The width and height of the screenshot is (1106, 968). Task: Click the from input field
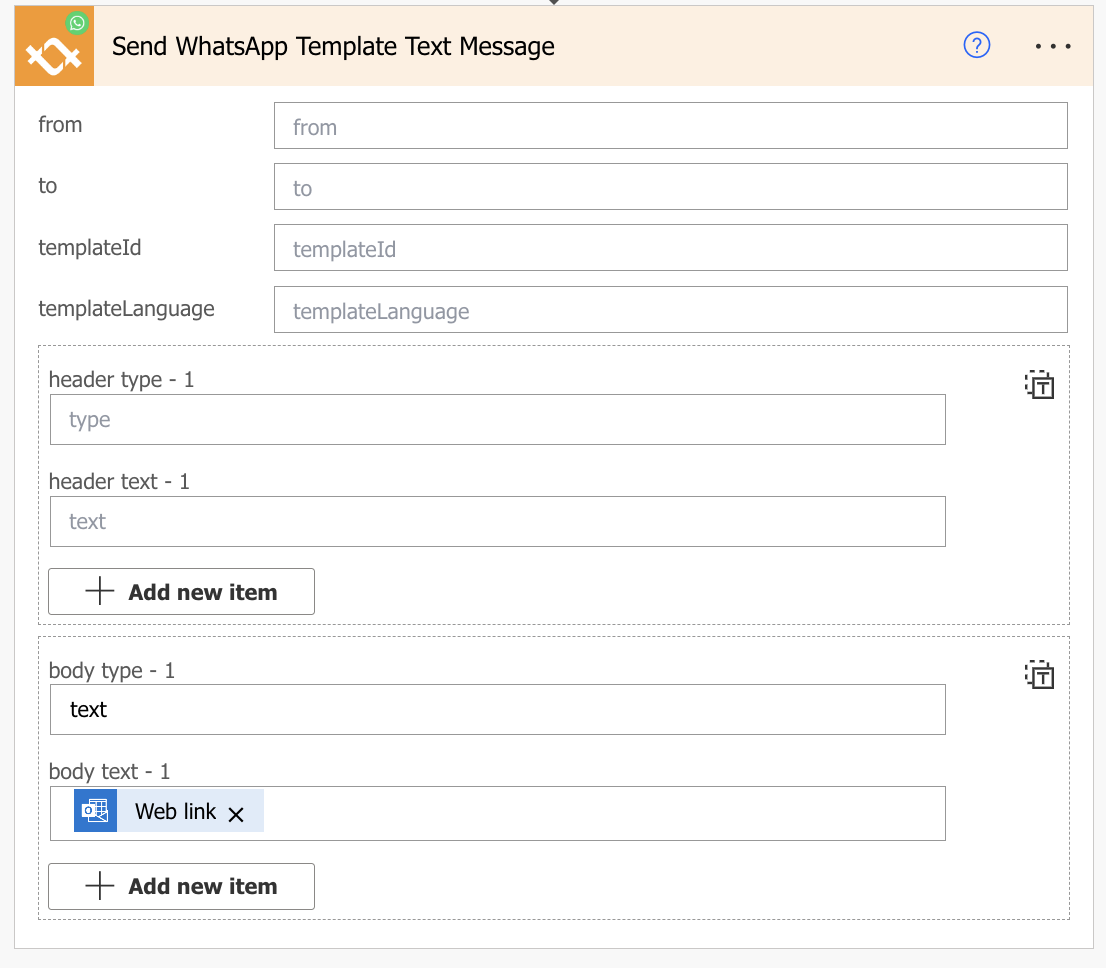pyautogui.click(x=670, y=126)
